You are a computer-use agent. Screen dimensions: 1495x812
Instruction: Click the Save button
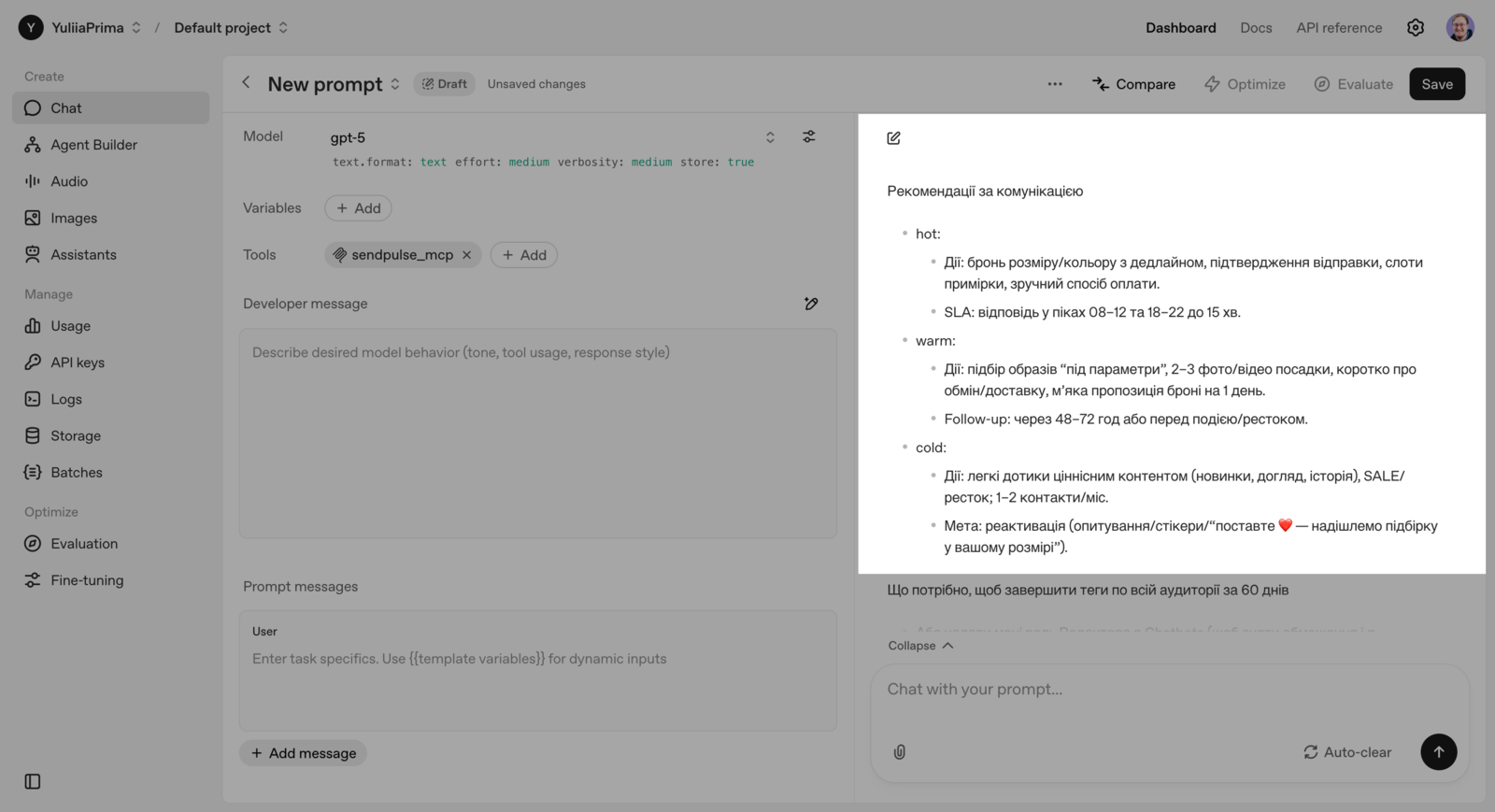click(x=1436, y=84)
